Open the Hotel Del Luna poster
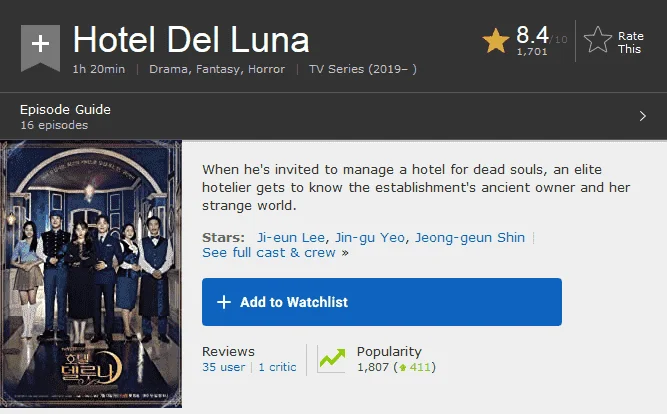Screen dimensions: 667x414 91,274
